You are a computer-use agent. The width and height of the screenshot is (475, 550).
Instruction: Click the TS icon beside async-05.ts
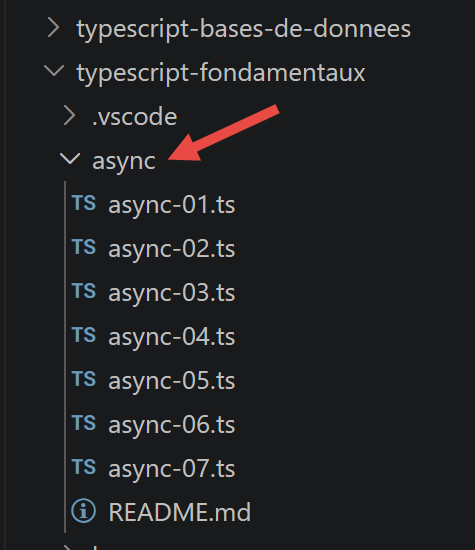[x=84, y=379]
